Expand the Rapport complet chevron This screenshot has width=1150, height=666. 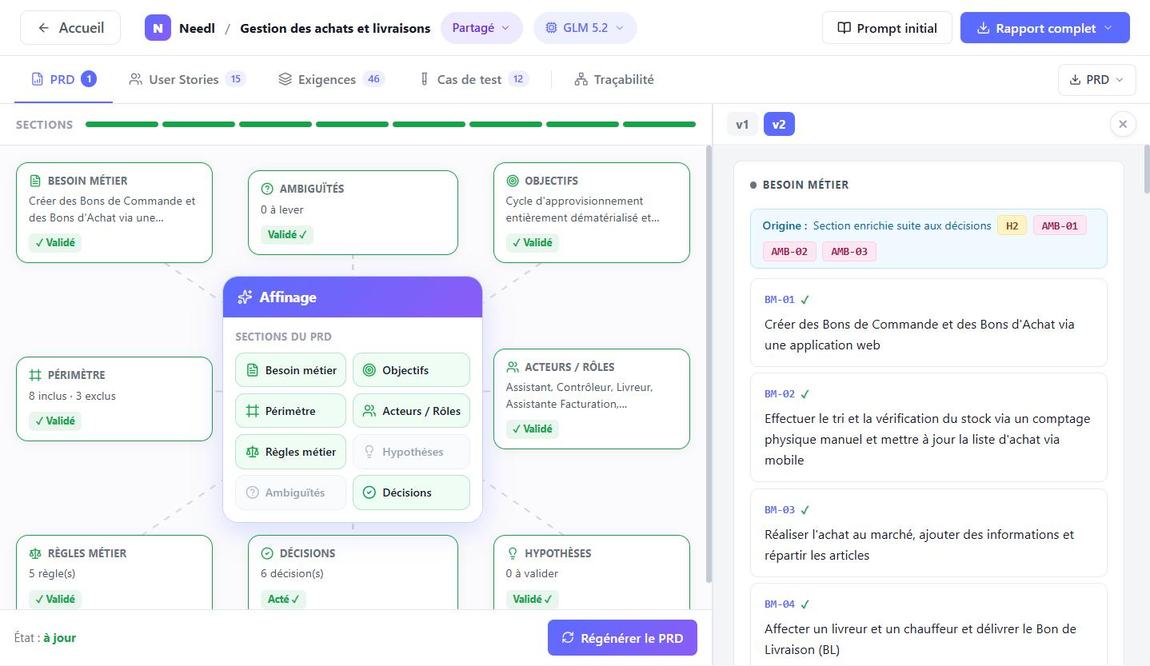[1107, 28]
